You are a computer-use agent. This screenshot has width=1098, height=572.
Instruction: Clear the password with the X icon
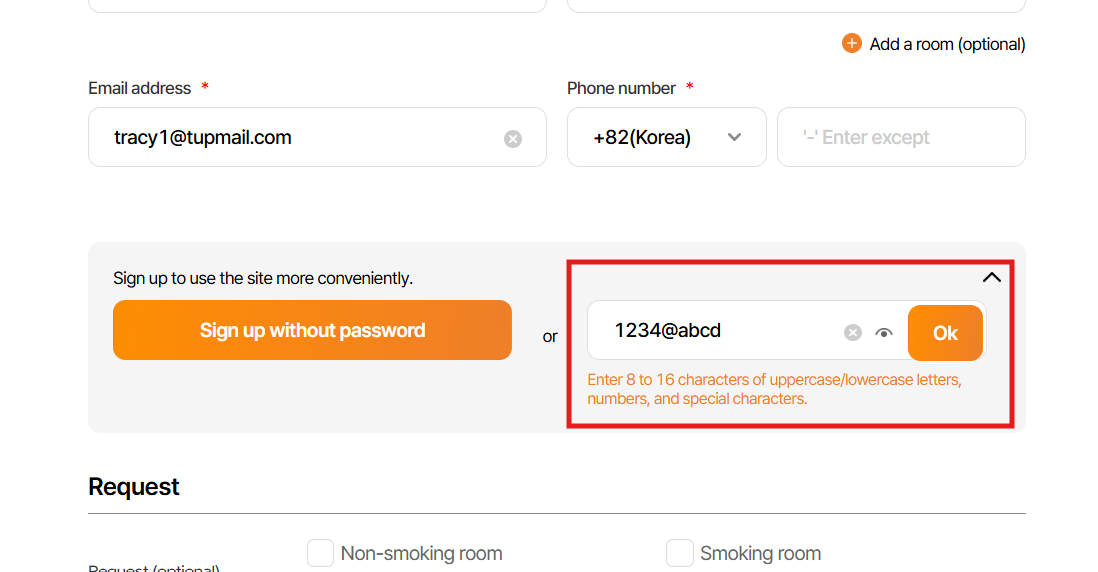coord(853,333)
